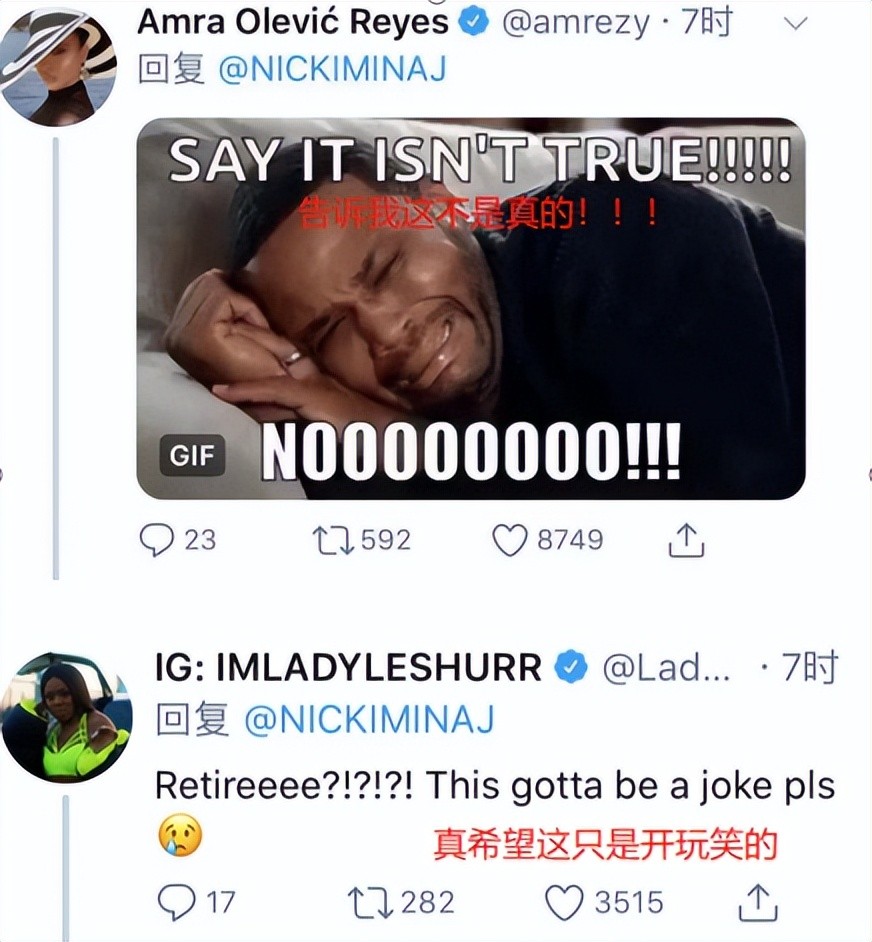Screen dimensions: 872x942
Task: Open IMLADYLESHURR's profile avatar
Action: pyautogui.click(x=66, y=718)
